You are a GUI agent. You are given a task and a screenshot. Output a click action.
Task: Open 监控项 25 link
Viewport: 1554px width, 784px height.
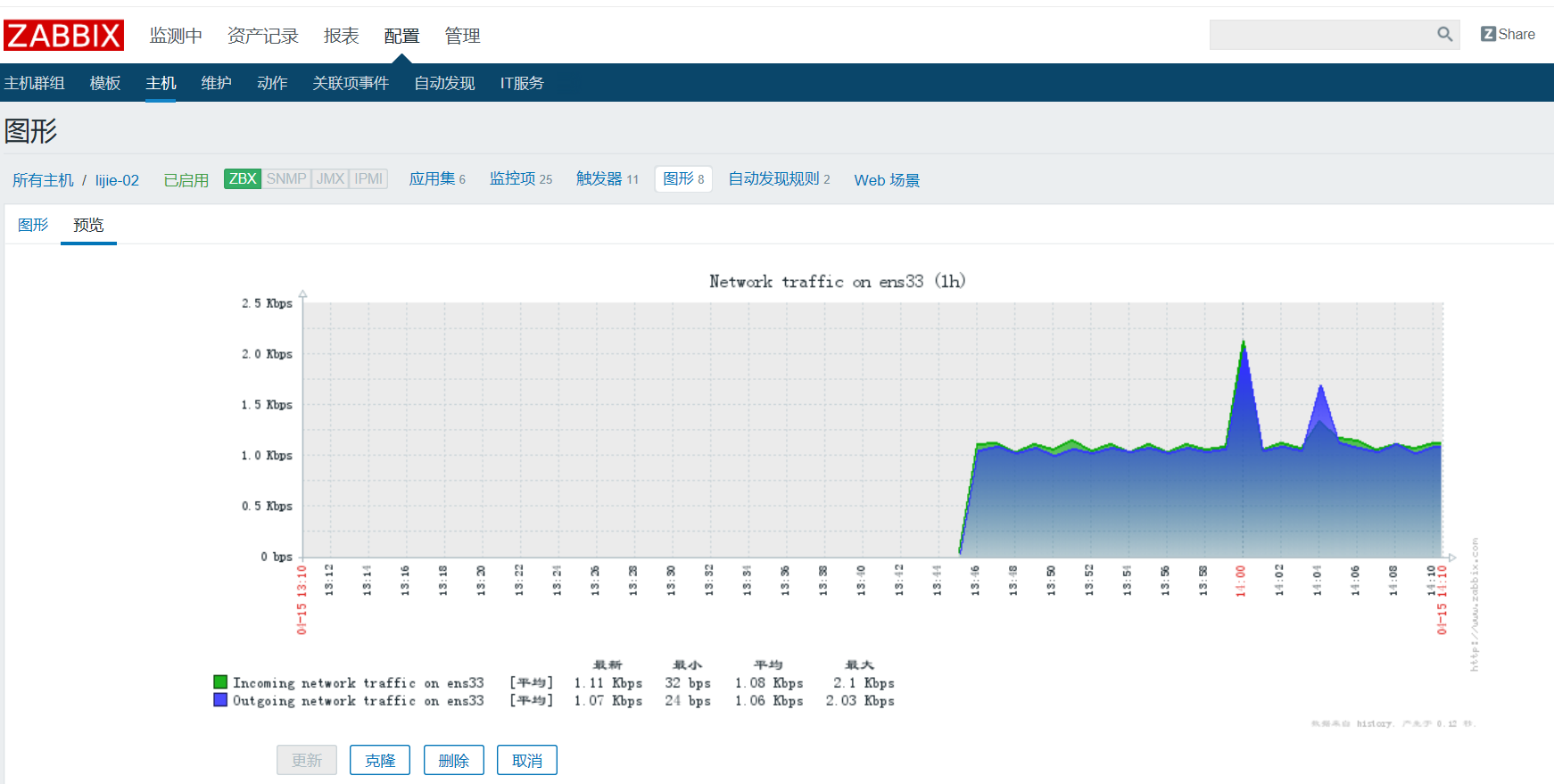(x=521, y=179)
